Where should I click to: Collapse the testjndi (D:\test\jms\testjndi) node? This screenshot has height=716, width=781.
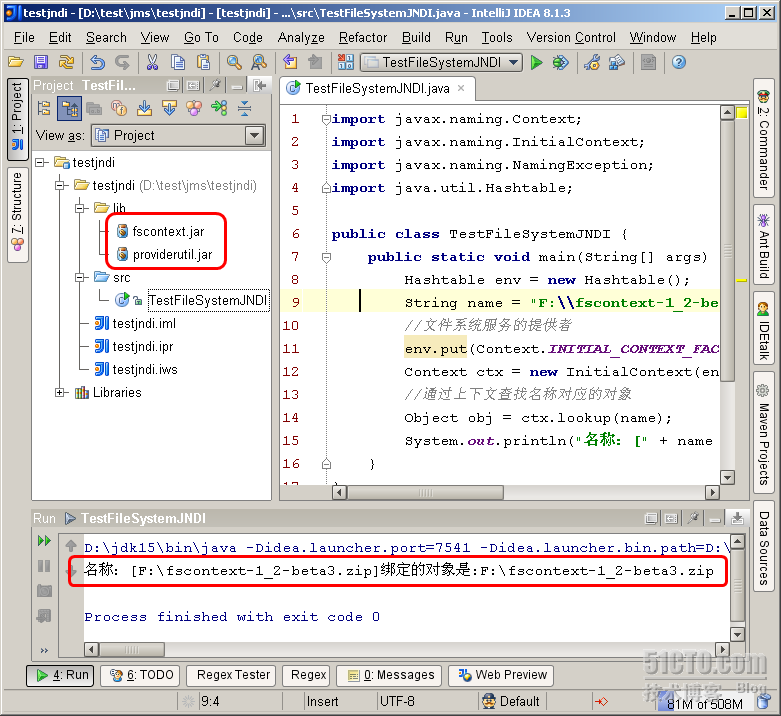click(x=60, y=185)
